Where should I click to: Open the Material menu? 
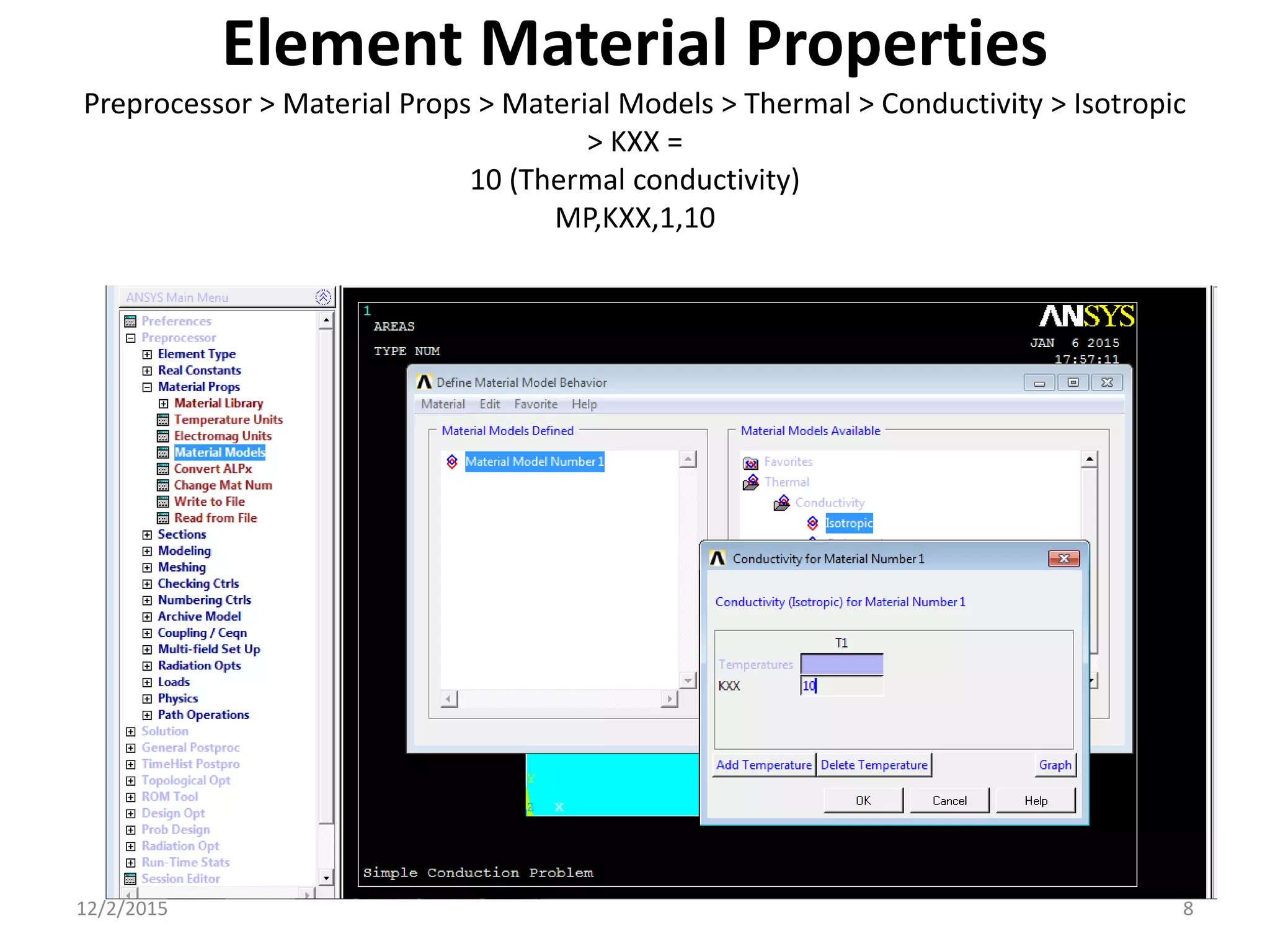tap(443, 404)
